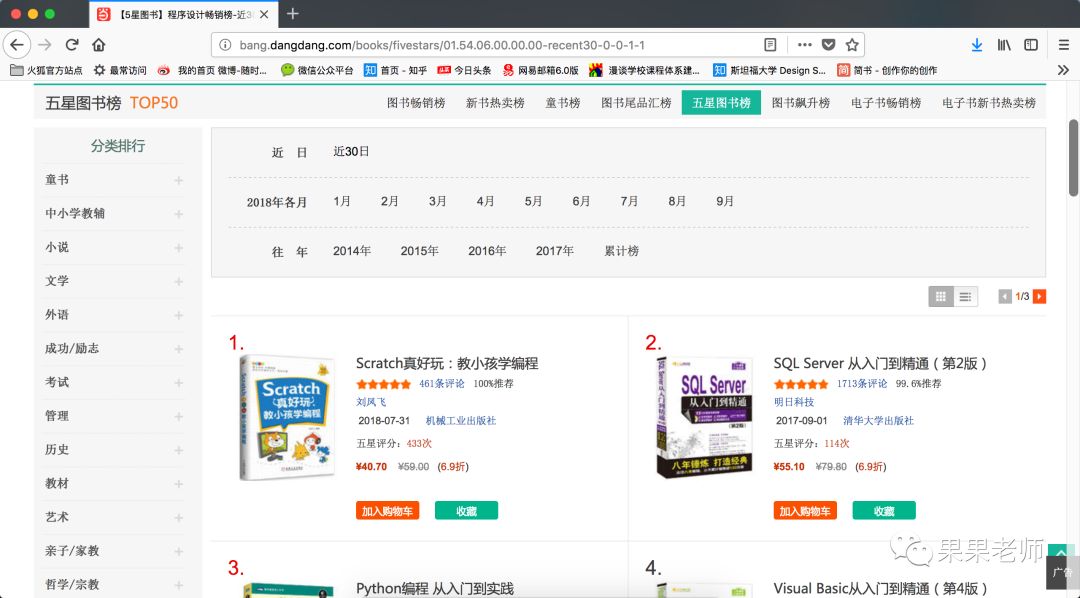
Task: Click 收藏 for SQL Server book
Action: [884, 511]
